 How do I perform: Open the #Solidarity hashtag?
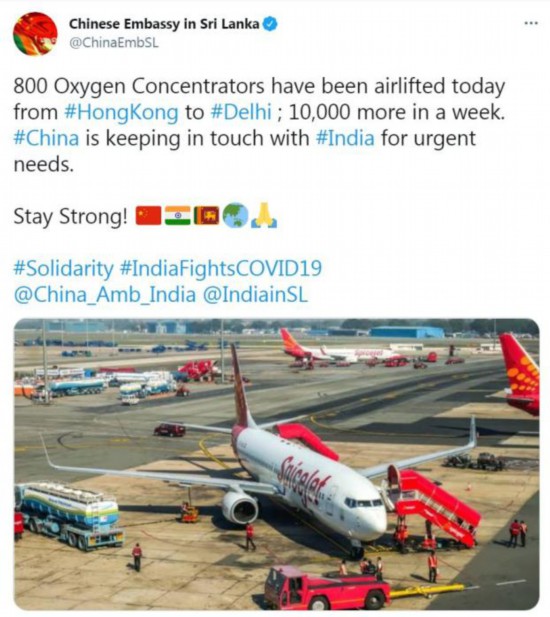point(63,269)
